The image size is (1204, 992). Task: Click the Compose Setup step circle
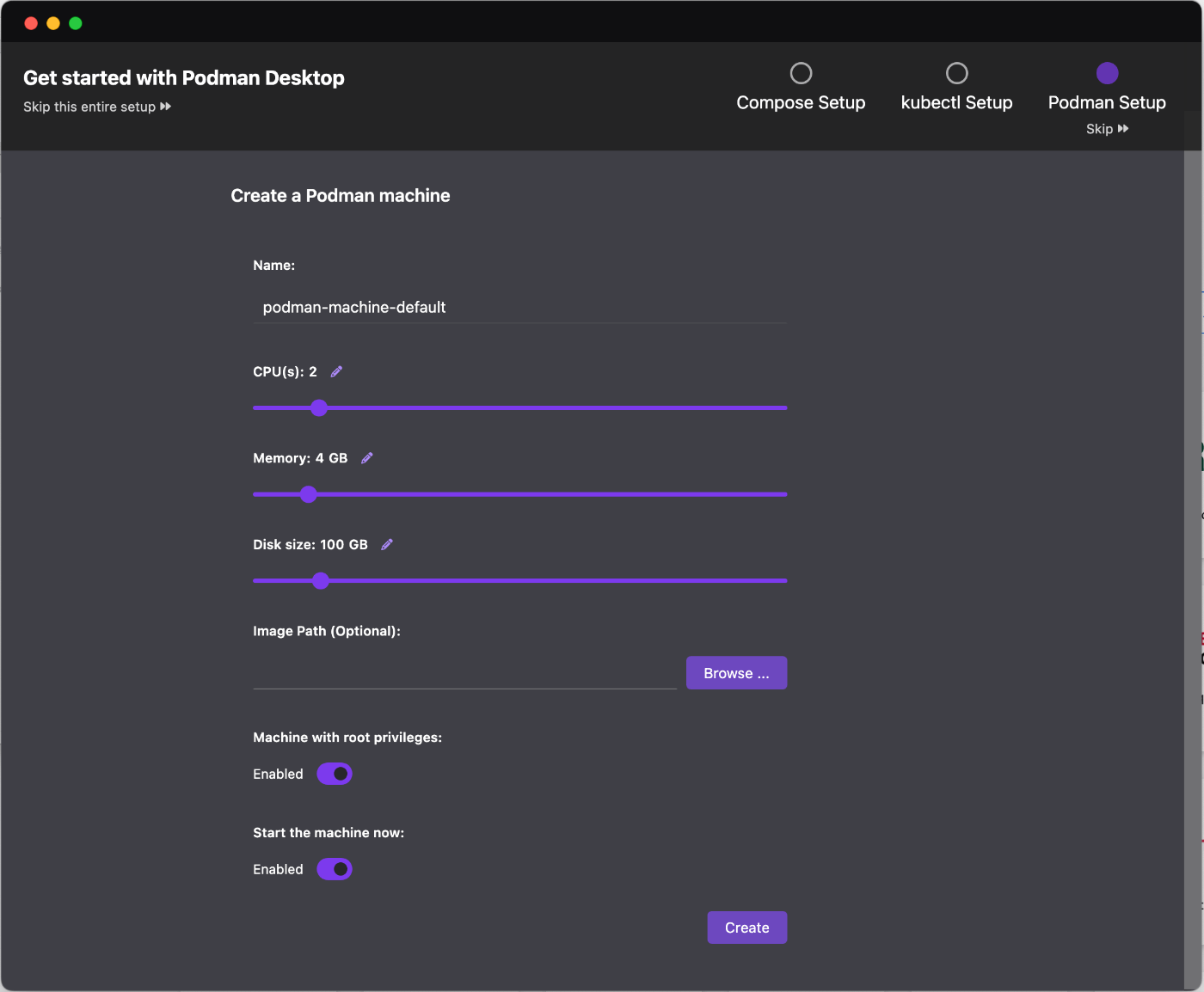coord(801,73)
